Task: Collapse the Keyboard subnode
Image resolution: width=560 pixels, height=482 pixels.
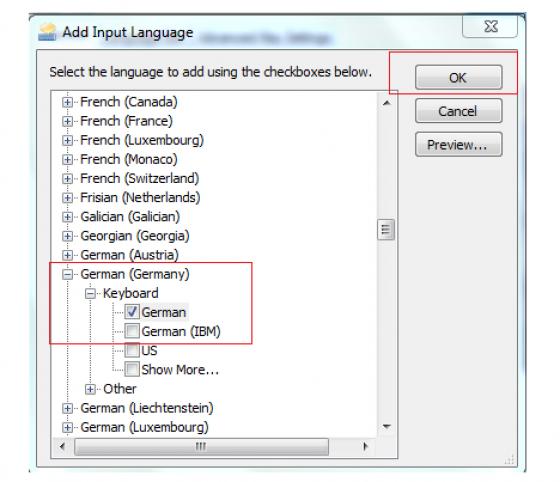Action: click(90, 293)
